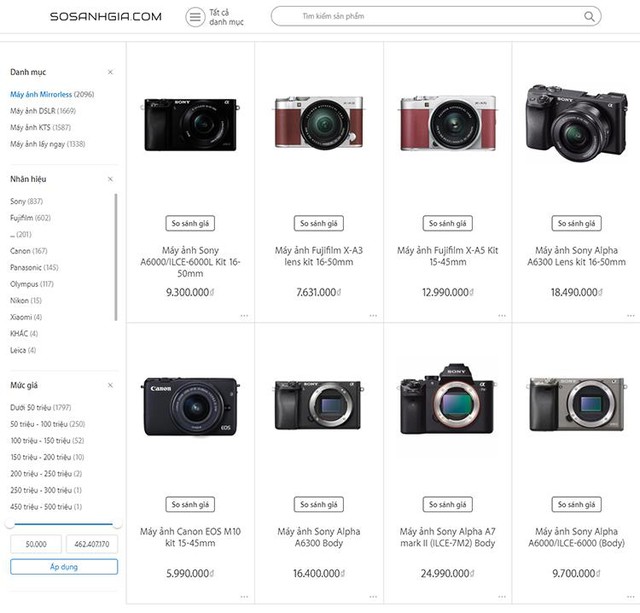
Task: Compare prices for Fujifilm X-A5 Kit
Action: [448, 223]
